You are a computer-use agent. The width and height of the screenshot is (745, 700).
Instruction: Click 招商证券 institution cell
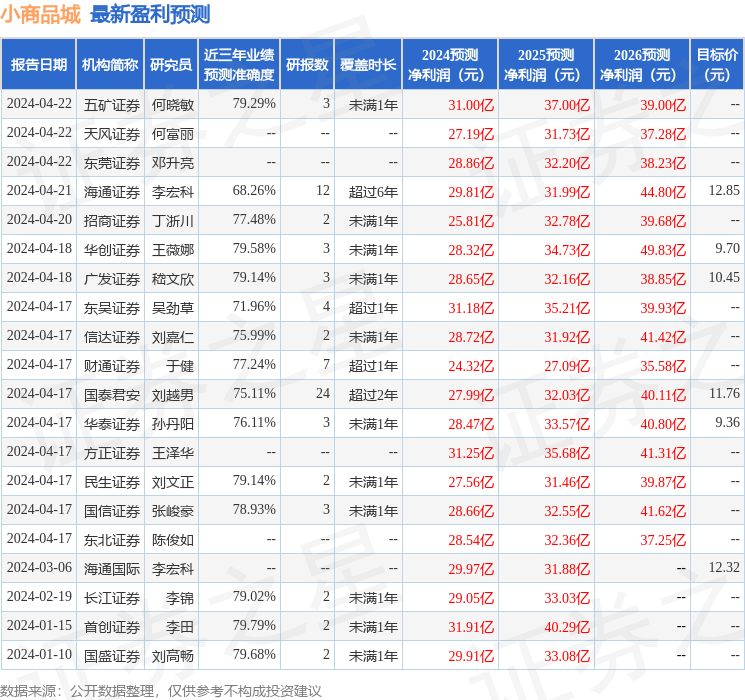pos(112,221)
